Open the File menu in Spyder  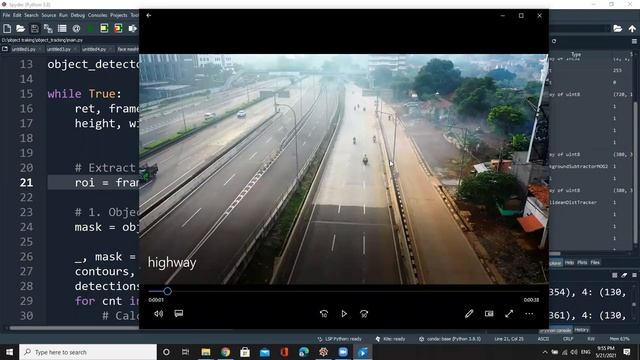[x=6, y=15]
